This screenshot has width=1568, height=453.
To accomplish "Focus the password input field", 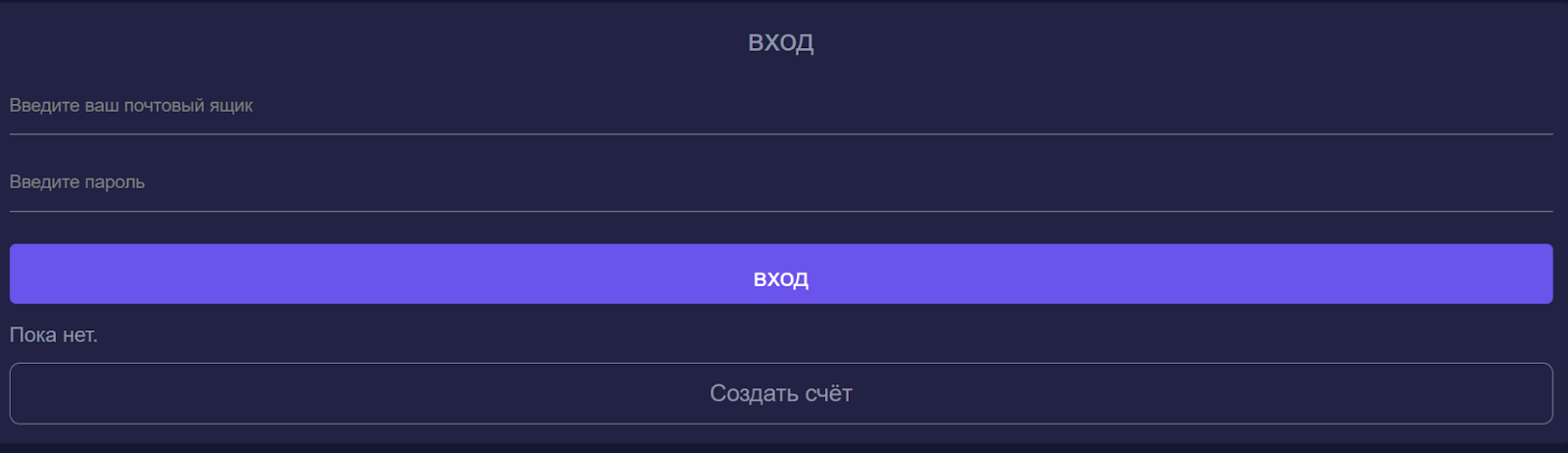I will click(780, 182).
